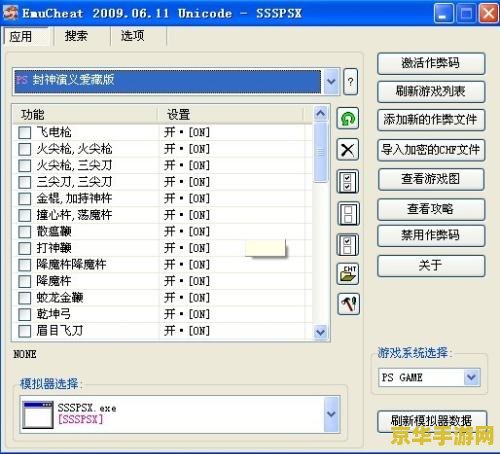This screenshot has height=454, width=500.
Task: Enable the 三尖刀,三尖刀 cheat checkbox
Action: pyautogui.click(x=25, y=182)
